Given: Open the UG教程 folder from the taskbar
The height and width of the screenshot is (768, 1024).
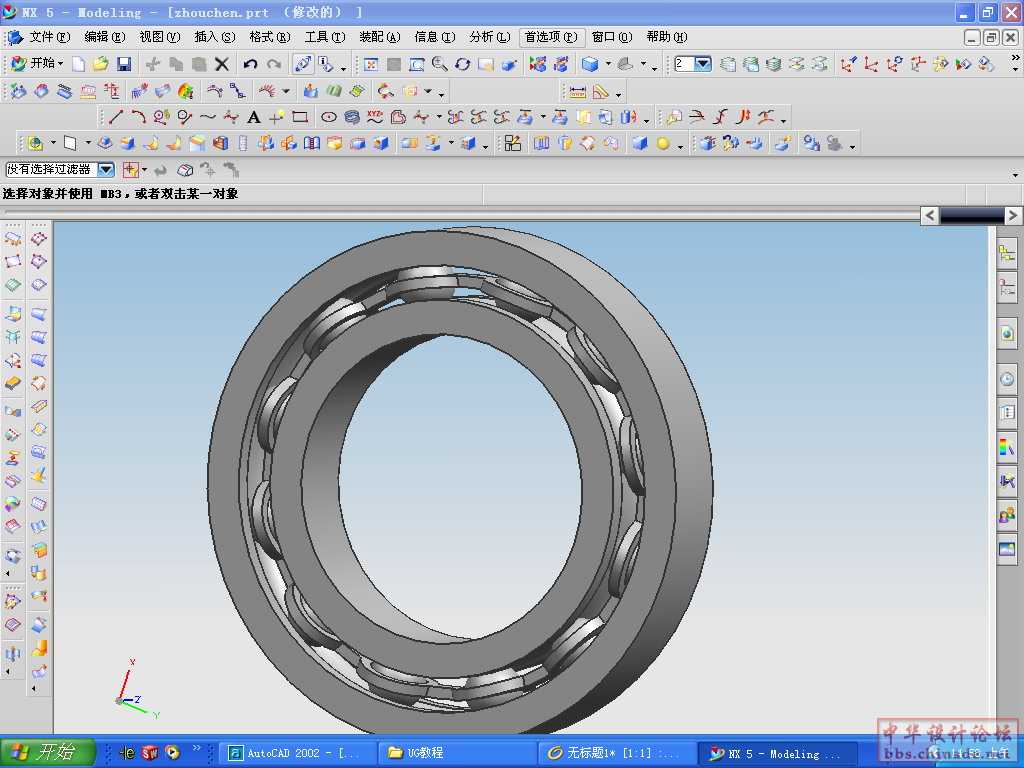Looking at the screenshot, I should 457,753.
